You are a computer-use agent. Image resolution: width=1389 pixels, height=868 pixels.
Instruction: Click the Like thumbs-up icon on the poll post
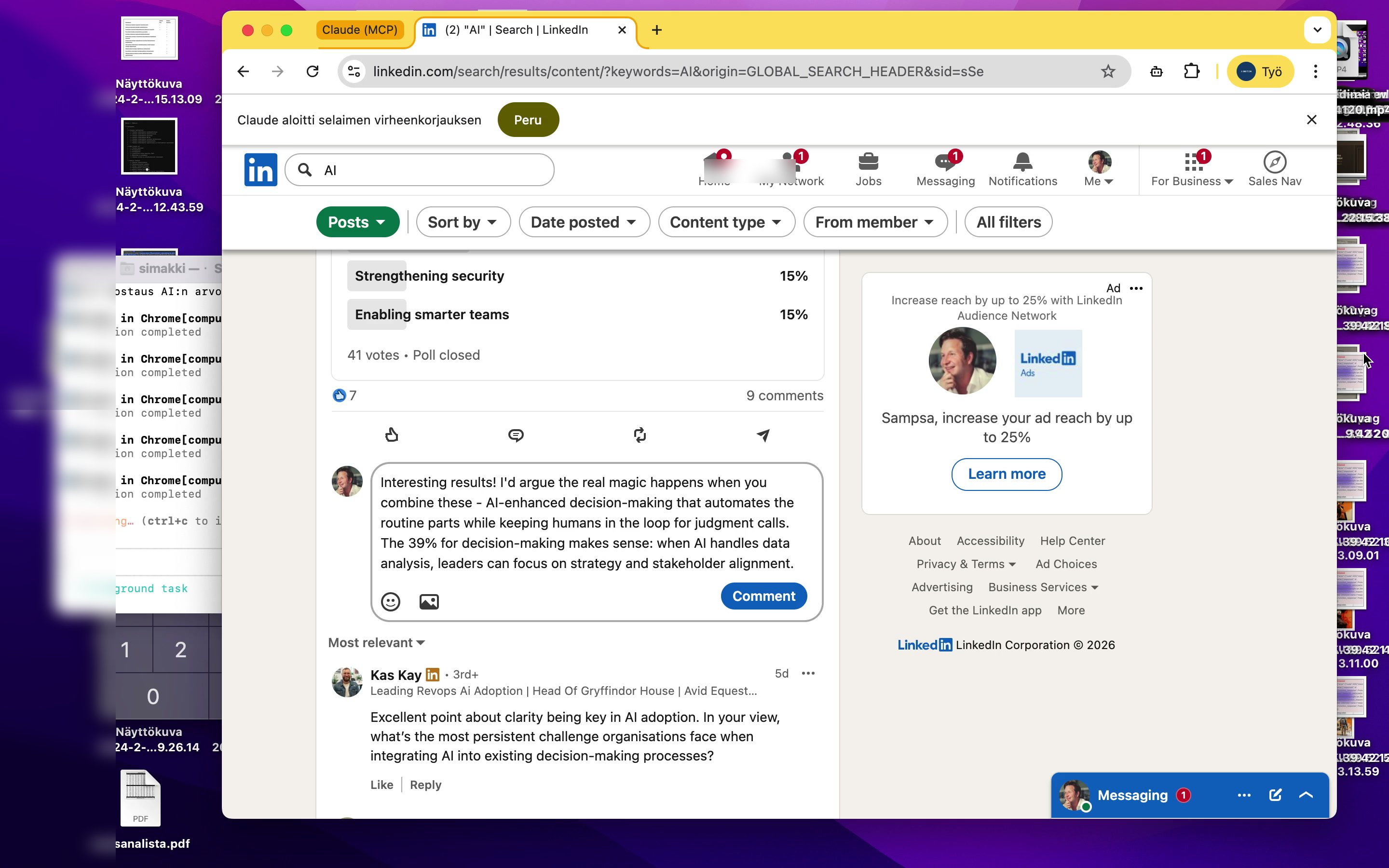[392, 435]
